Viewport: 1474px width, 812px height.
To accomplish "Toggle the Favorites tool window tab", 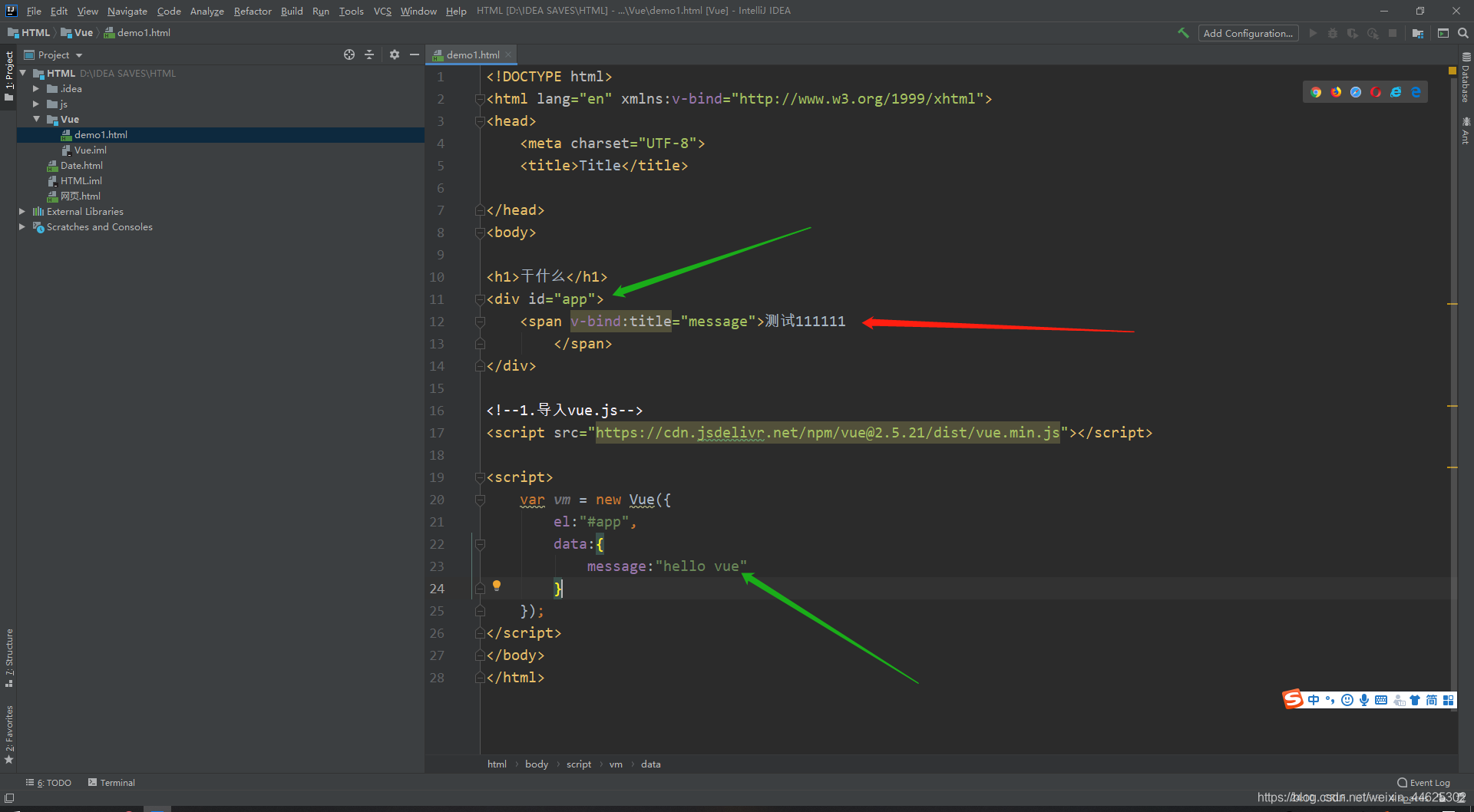I will click(x=8, y=734).
